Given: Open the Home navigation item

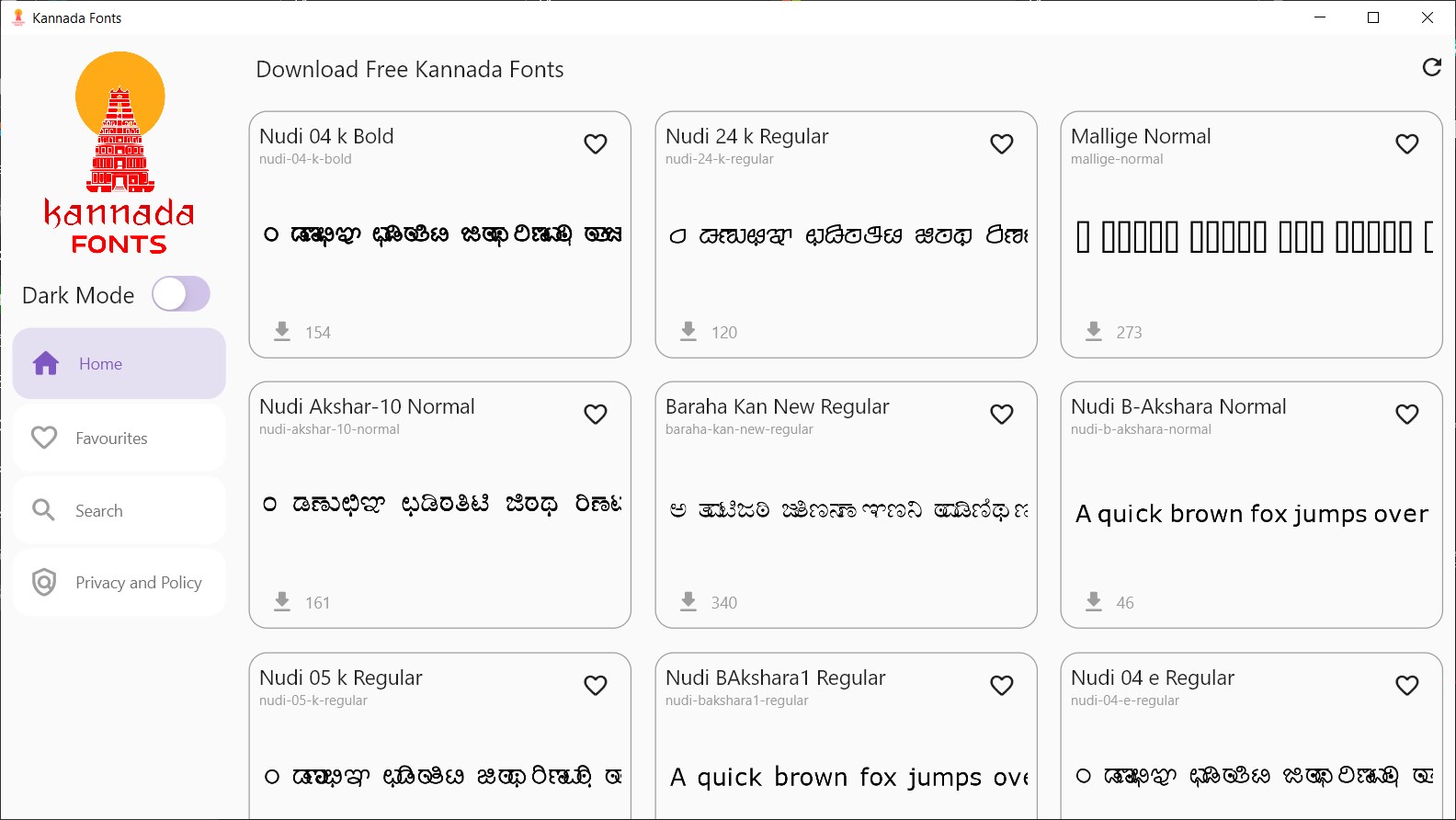Looking at the screenshot, I should pyautogui.click(x=119, y=364).
